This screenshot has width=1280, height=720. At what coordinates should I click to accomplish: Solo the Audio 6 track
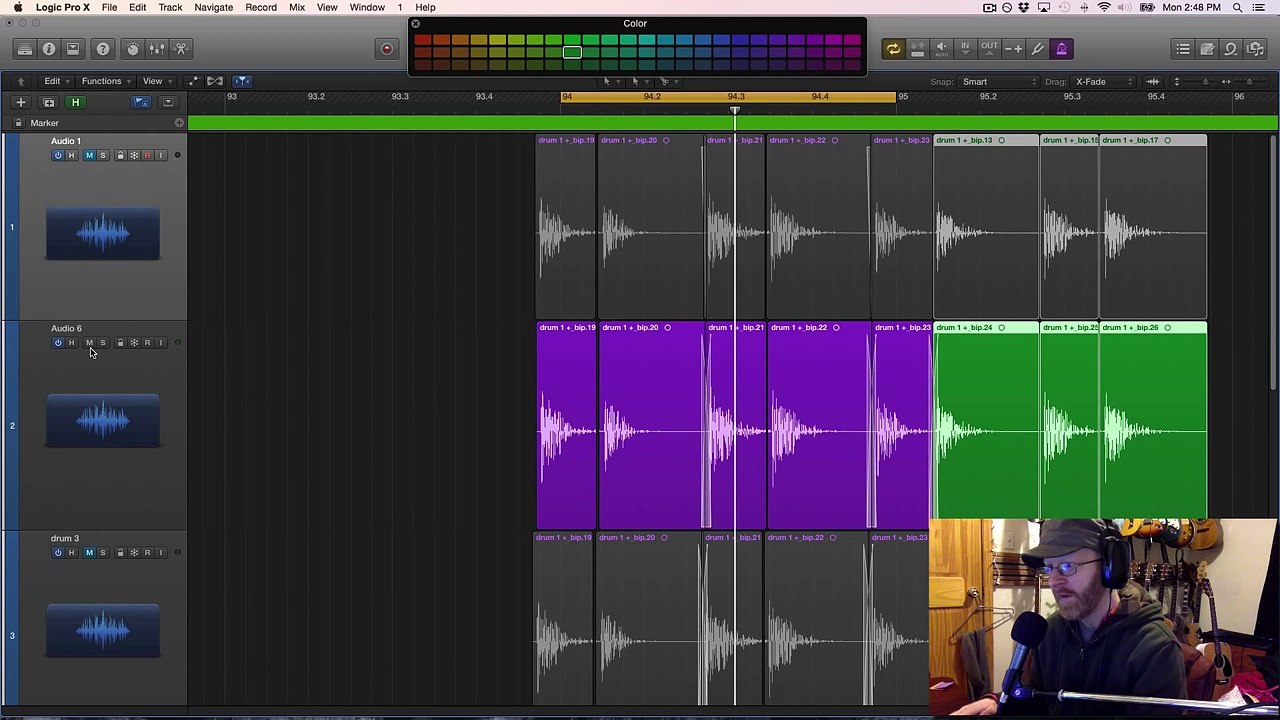click(103, 343)
